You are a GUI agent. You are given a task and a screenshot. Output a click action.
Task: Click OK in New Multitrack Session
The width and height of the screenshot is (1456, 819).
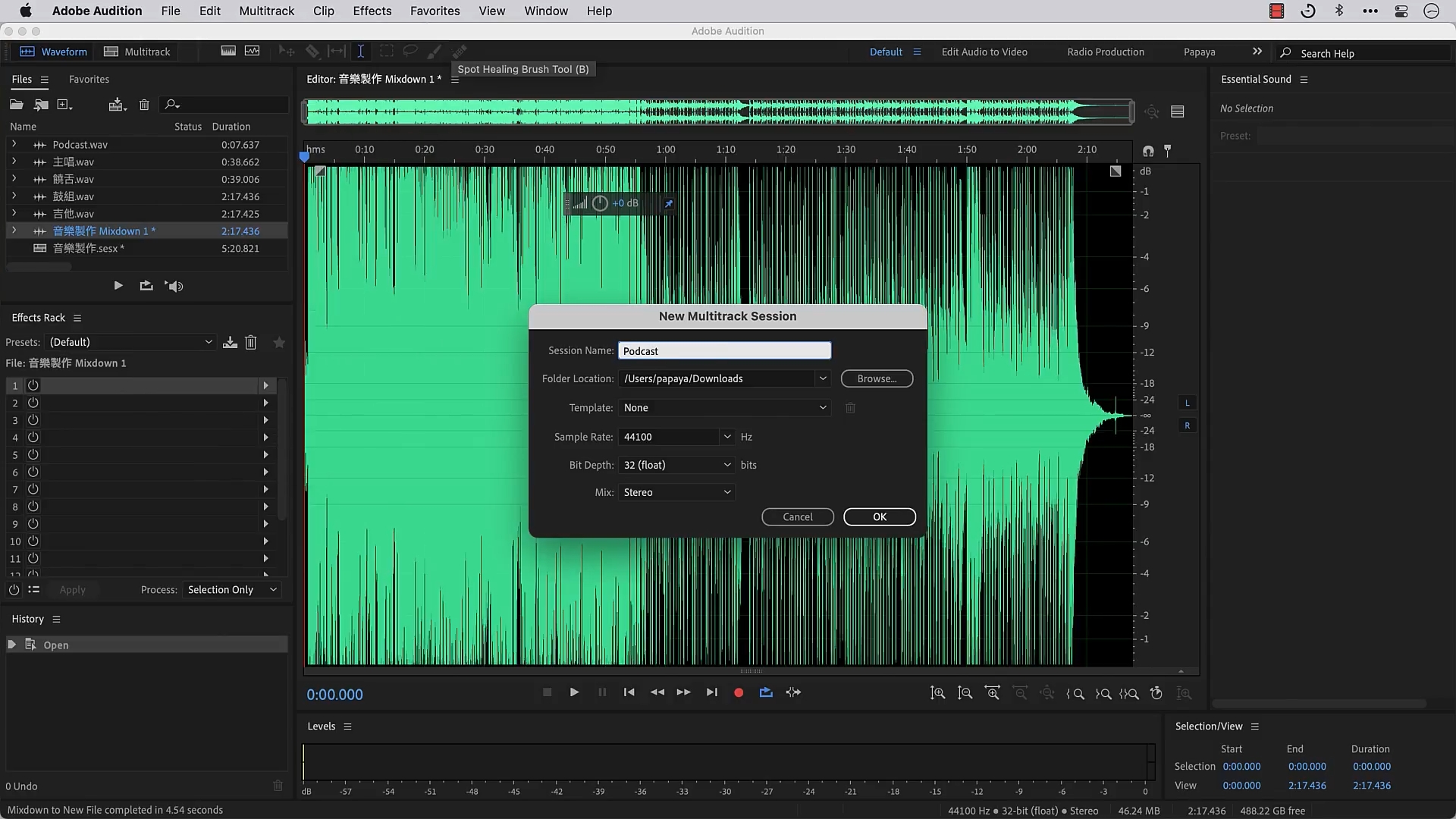879,517
